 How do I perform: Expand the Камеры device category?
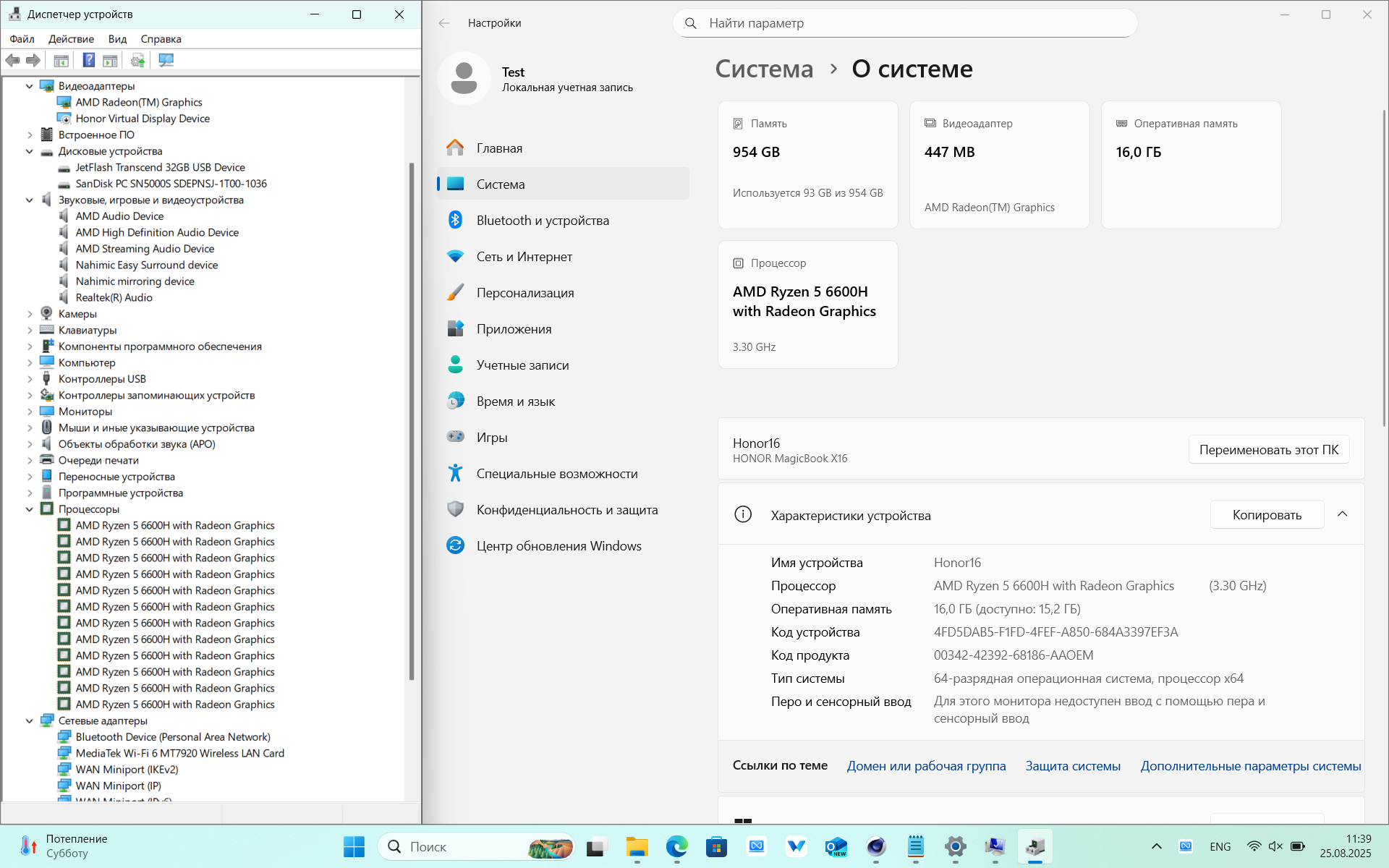30,314
